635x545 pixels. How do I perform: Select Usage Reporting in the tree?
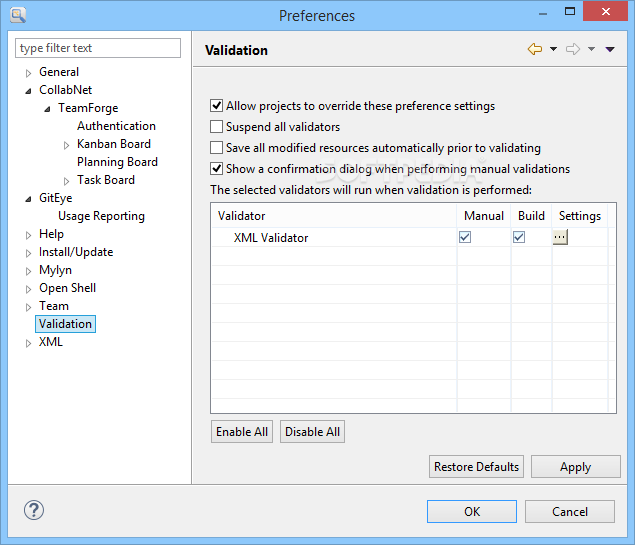pos(101,216)
